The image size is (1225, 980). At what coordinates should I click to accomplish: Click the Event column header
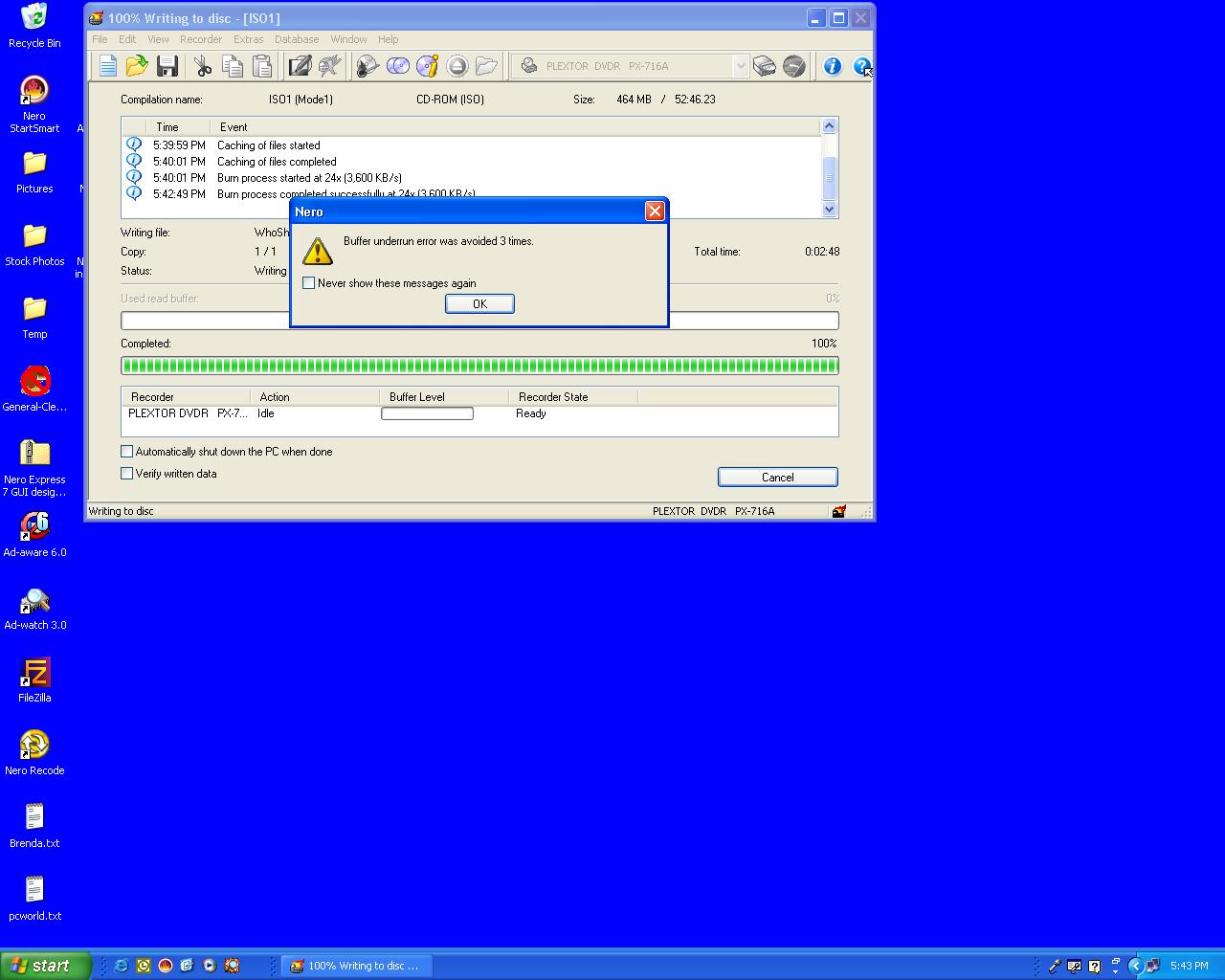pyautogui.click(x=515, y=126)
